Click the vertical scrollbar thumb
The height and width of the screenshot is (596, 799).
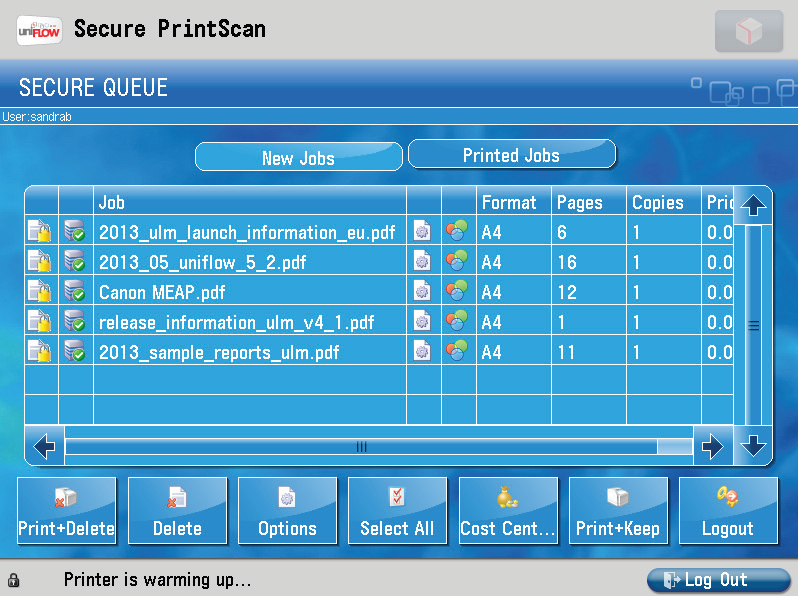pyautogui.click(x=753, y=325)
